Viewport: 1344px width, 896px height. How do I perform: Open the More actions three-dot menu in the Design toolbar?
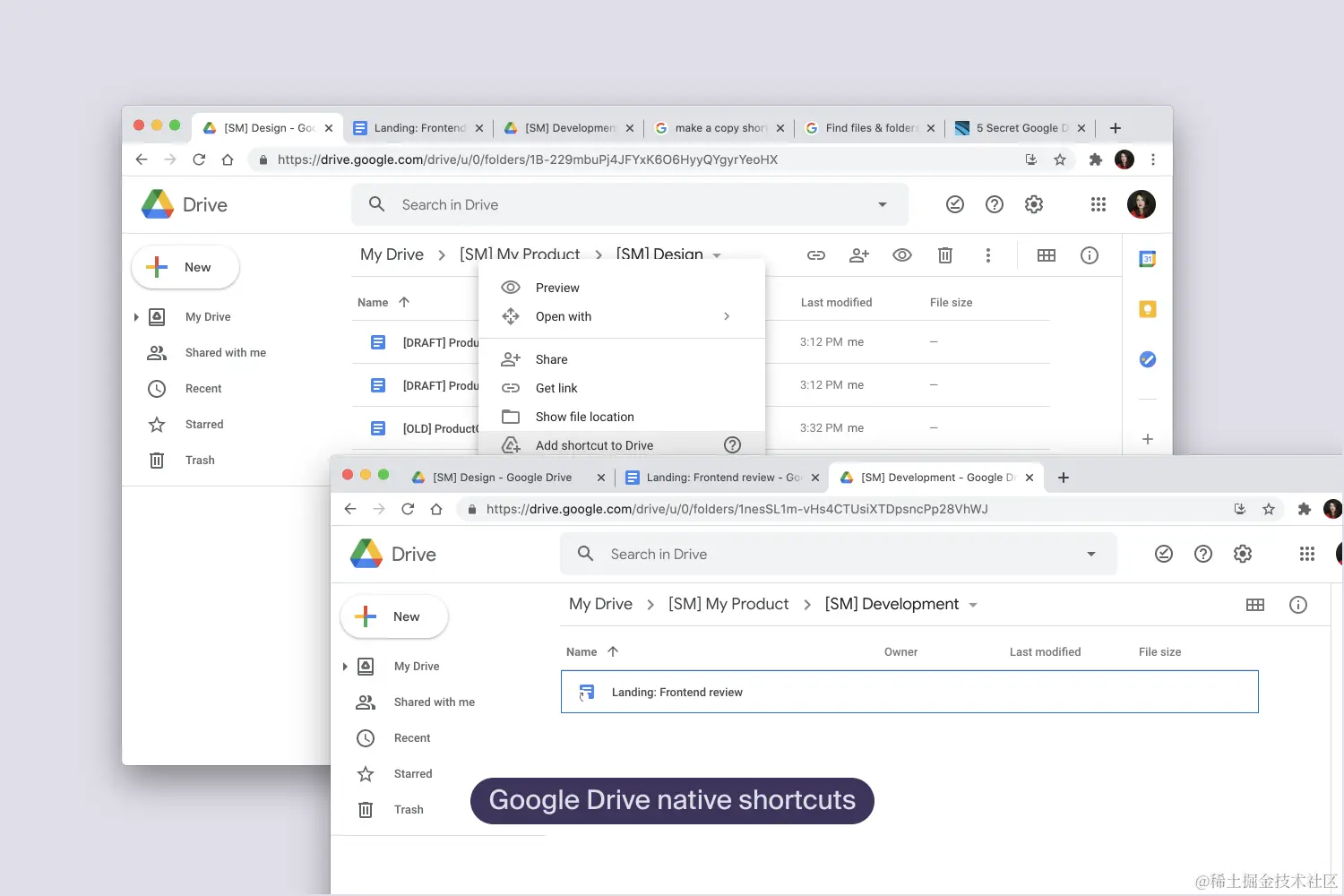[x=988, y=255]
